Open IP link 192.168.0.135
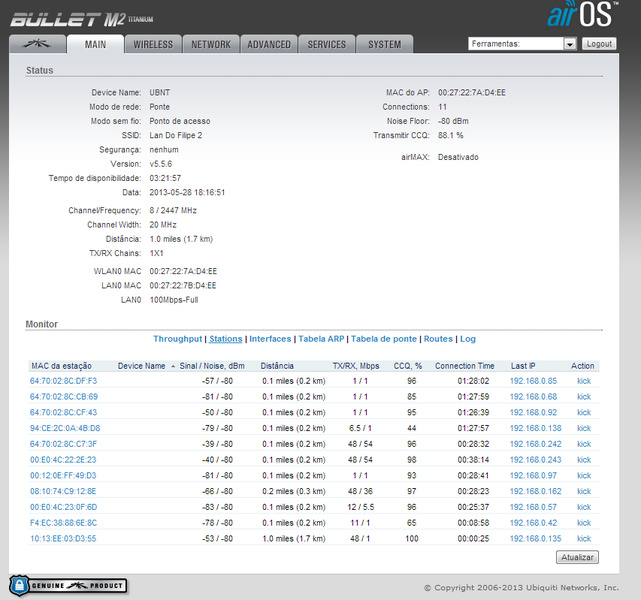The image size is (641, 600). (x=536, y=539)
